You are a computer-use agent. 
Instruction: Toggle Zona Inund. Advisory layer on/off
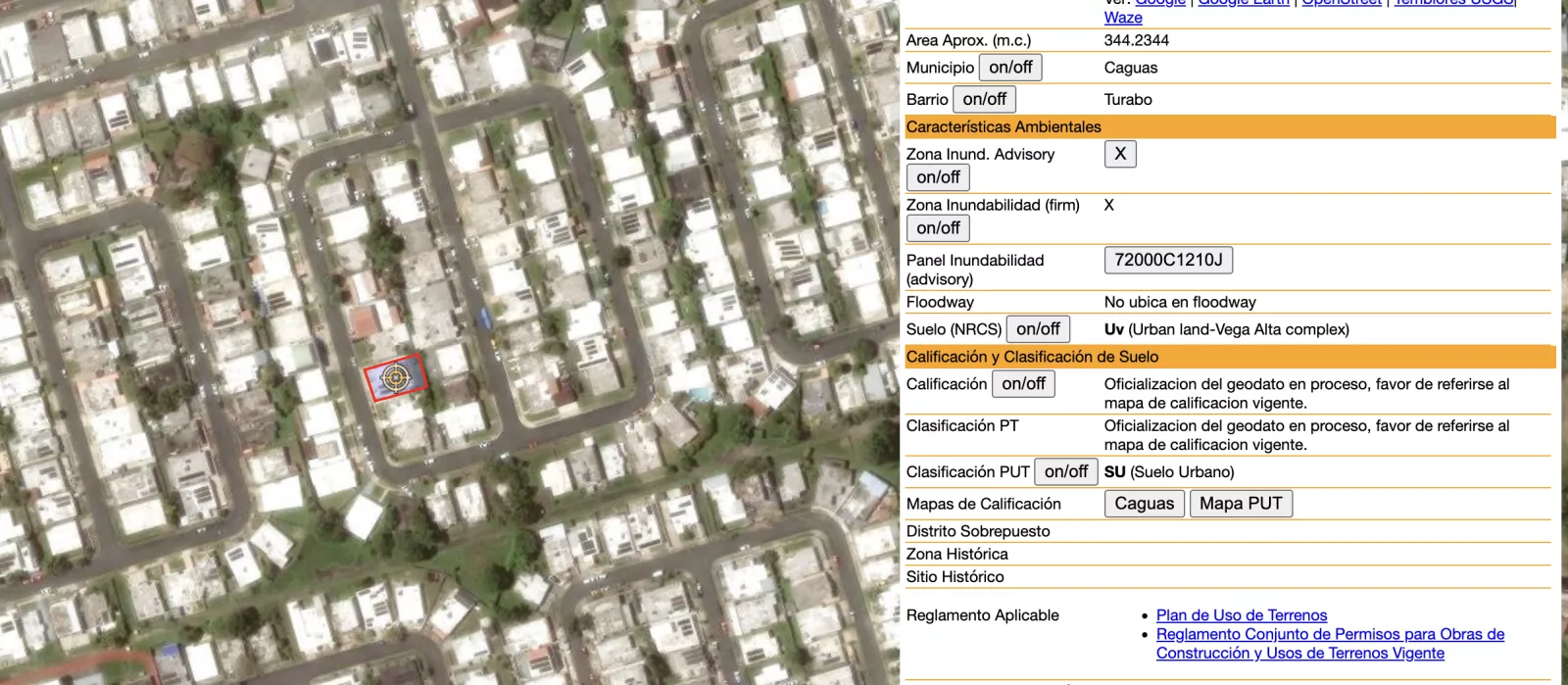[x=938, y=177]
